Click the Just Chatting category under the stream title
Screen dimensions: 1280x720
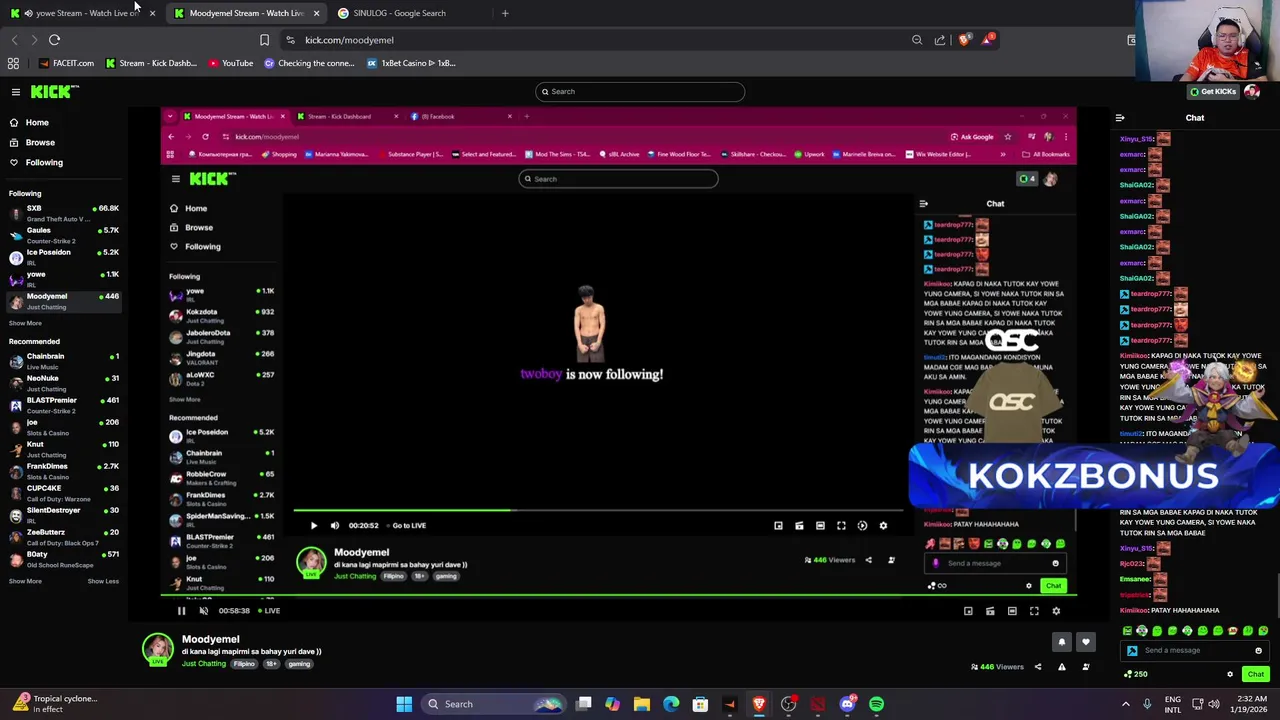tap(203, 664)
